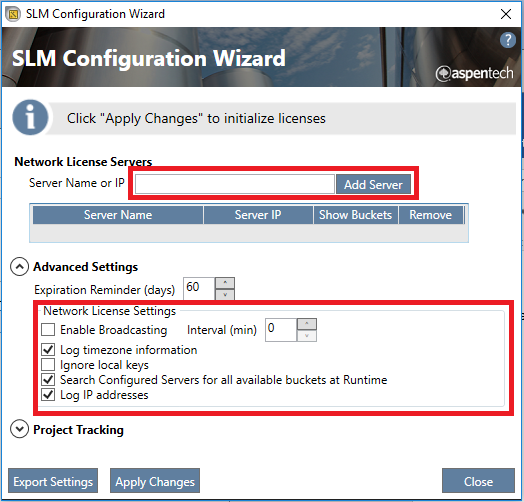Close the SLM Configuration Wizard window
Image resolution: width=524 pixels, height=502 pixels.
[x=506, y=14]
